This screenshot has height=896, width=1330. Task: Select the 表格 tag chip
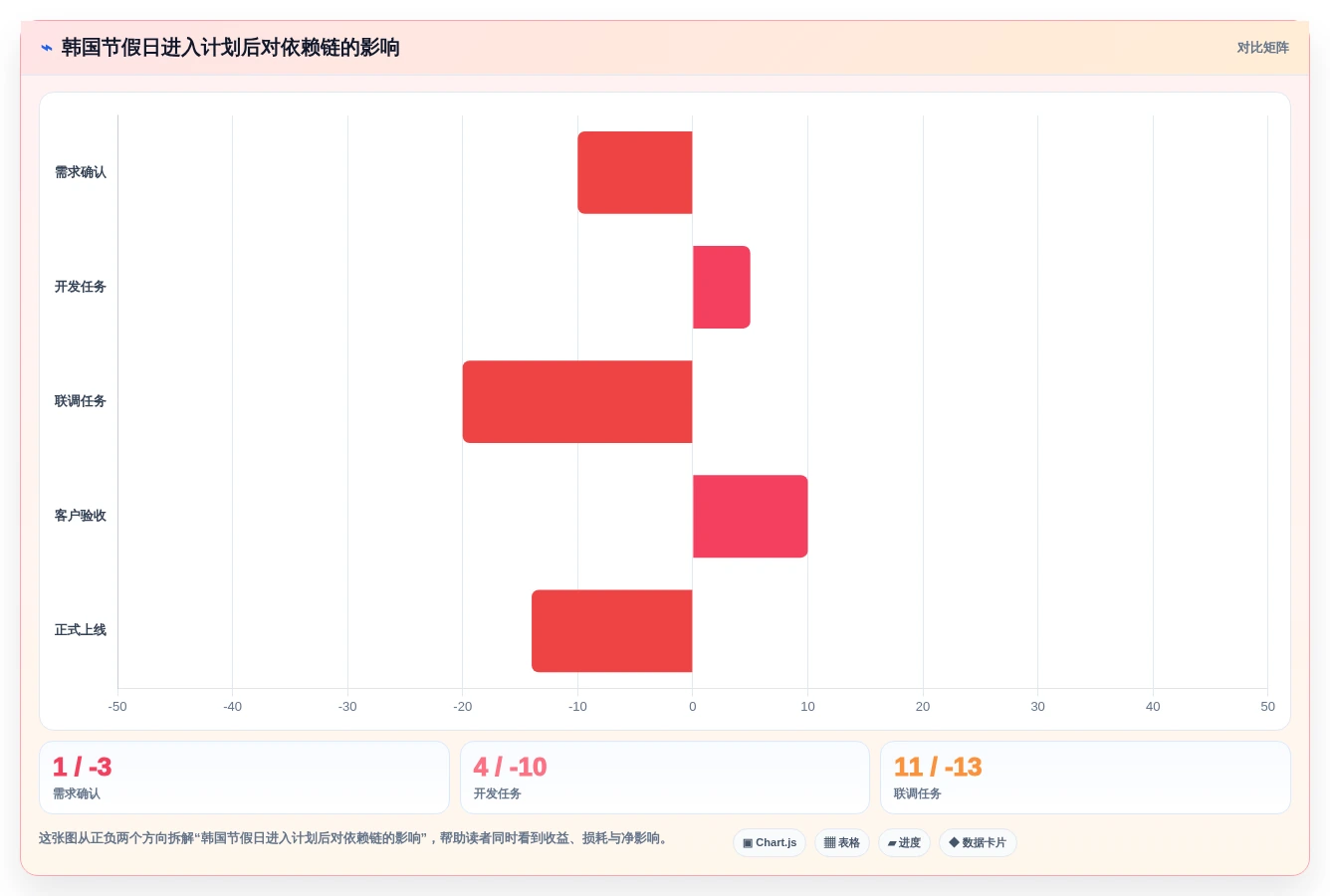[x=842, y=842]
